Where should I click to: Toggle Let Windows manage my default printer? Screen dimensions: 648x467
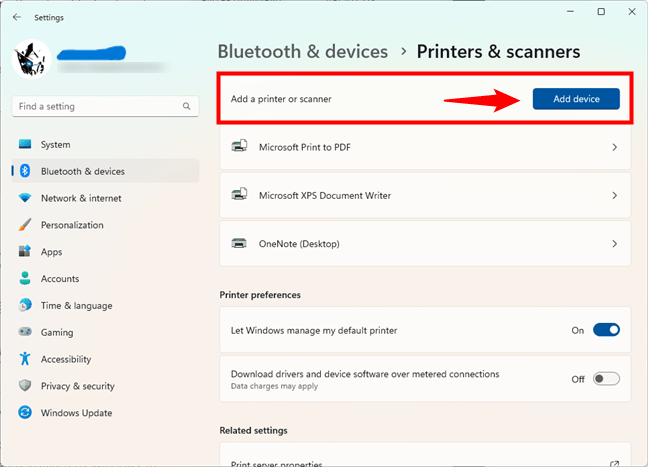[606, 330]
